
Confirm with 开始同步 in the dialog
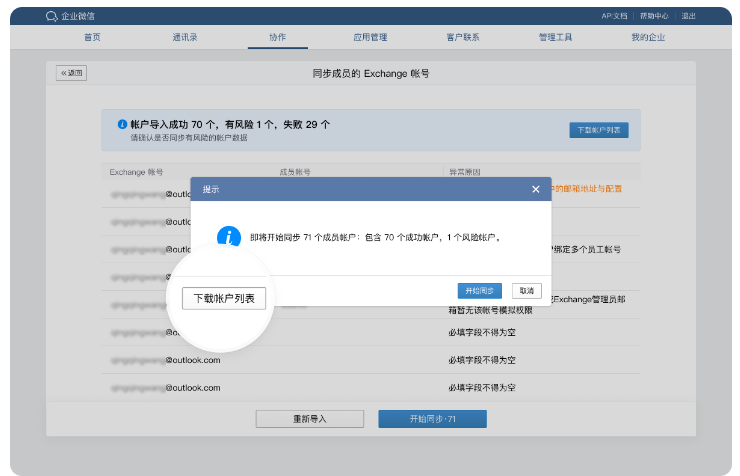(x=479, y=290)
